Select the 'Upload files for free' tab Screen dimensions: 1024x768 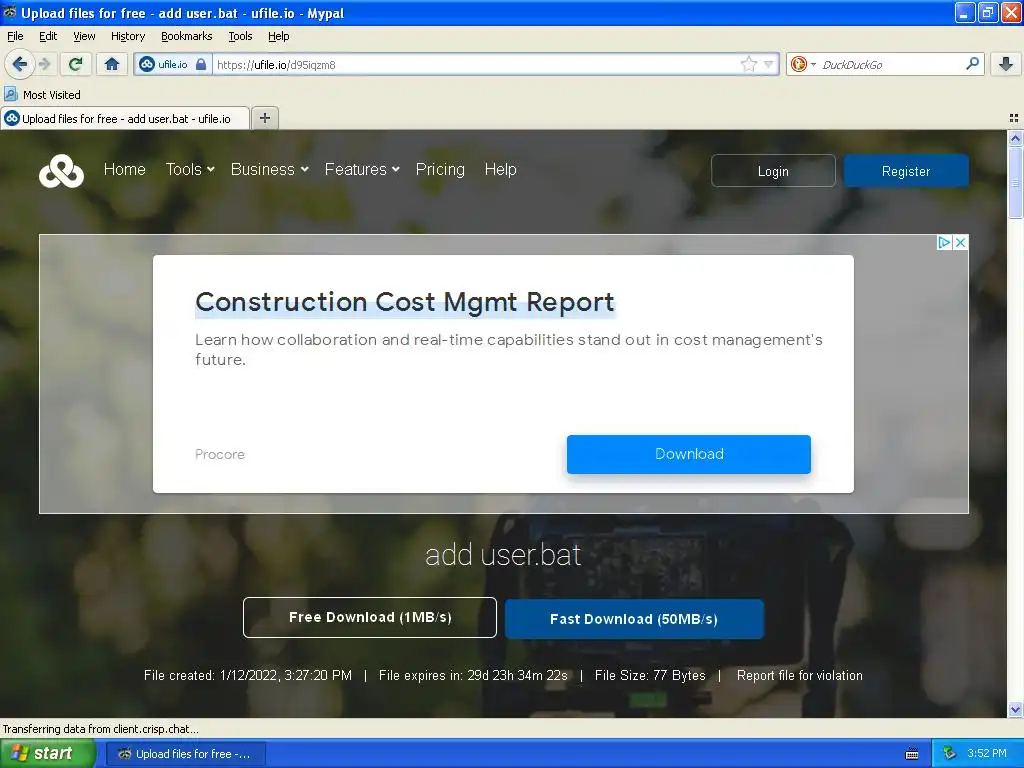pos(125,118)
